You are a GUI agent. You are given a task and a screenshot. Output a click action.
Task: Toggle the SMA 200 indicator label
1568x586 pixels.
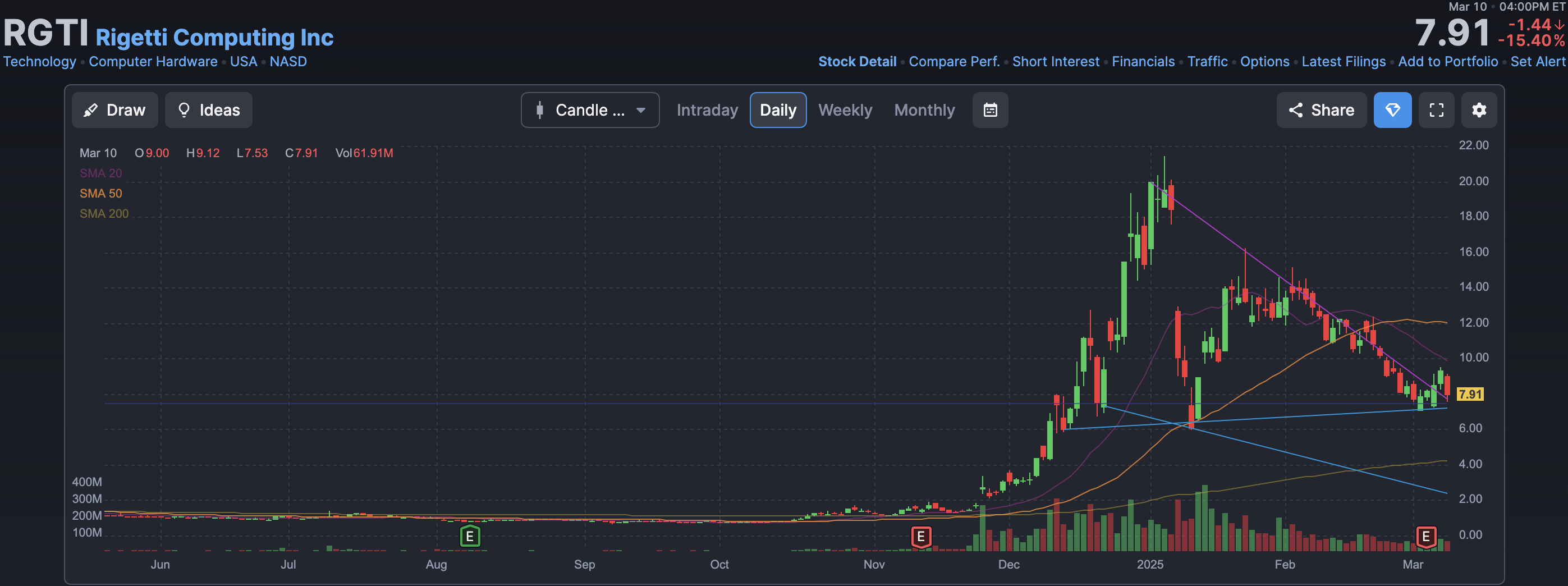tap(103, 214)
